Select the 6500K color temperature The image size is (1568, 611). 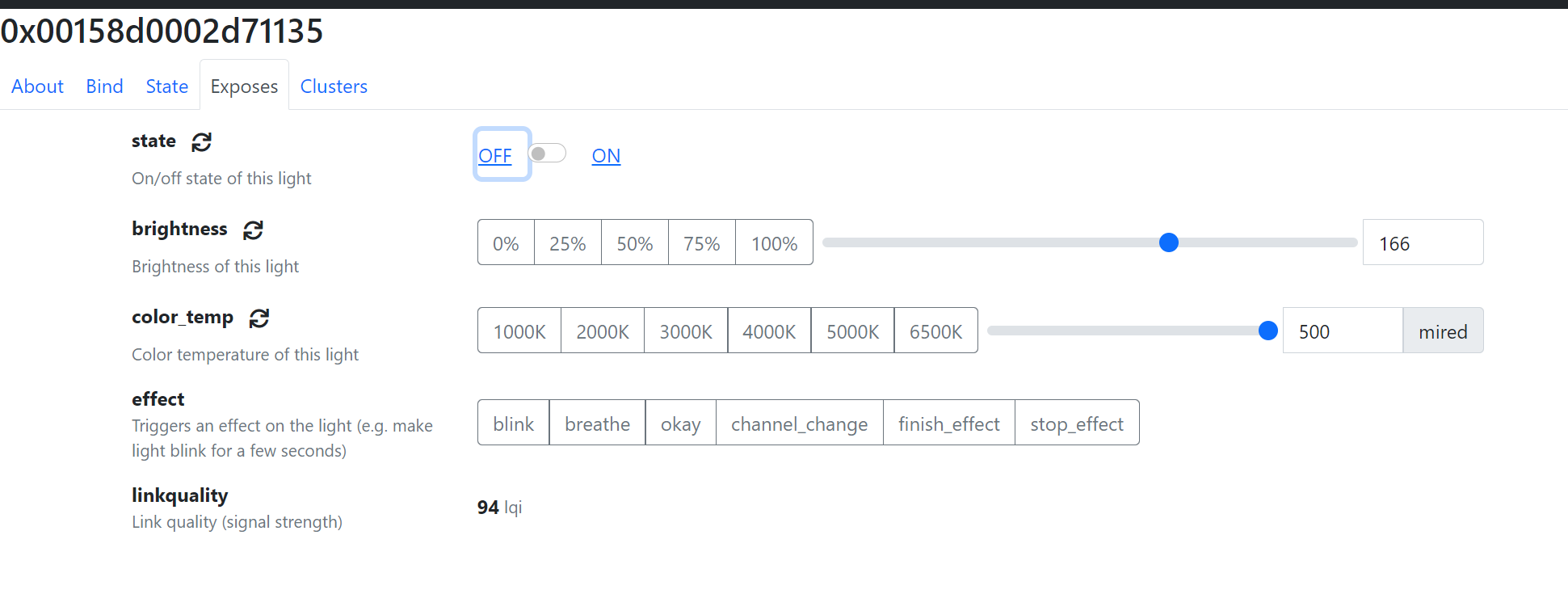(x=935, y=331)
